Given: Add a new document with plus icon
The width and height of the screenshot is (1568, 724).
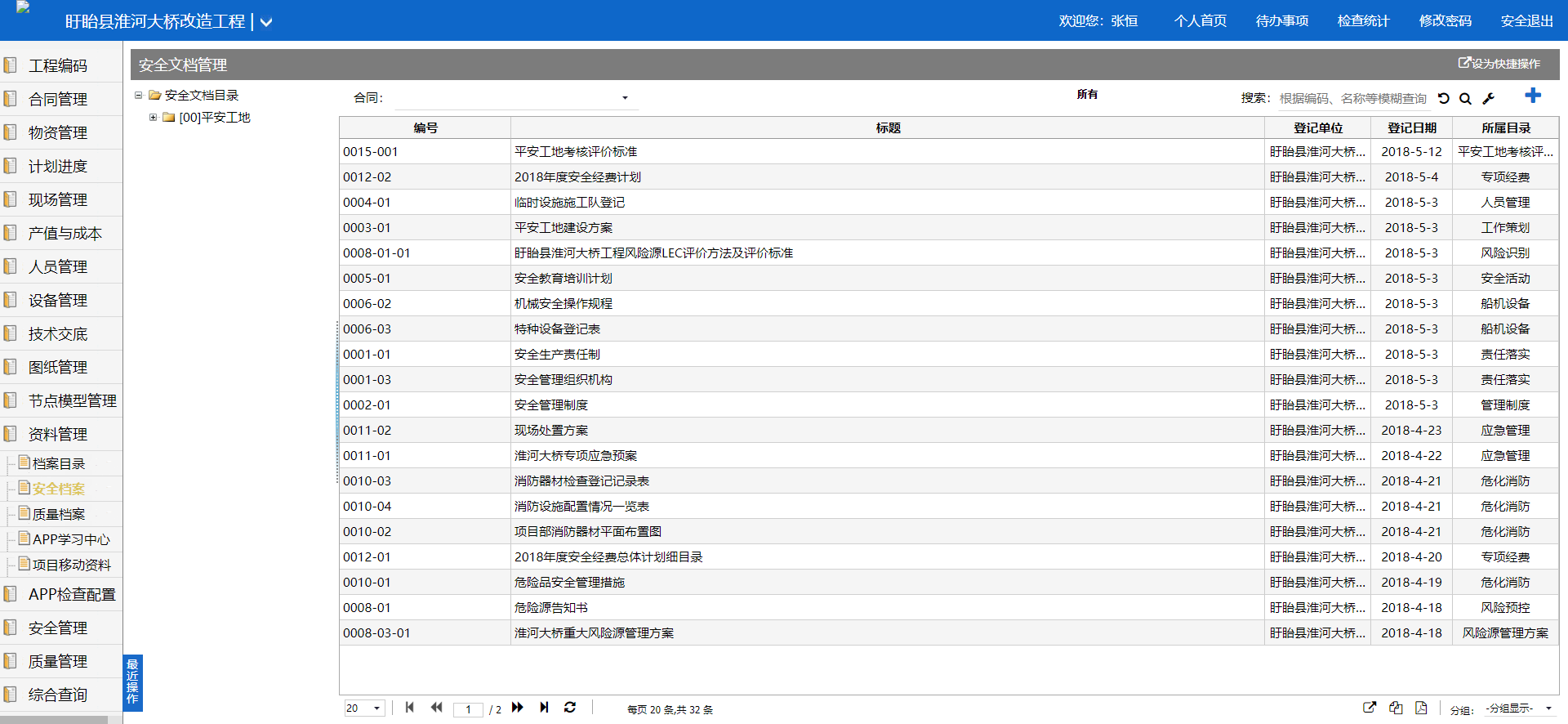Looking at the screenshot, I should point(1533,96).
